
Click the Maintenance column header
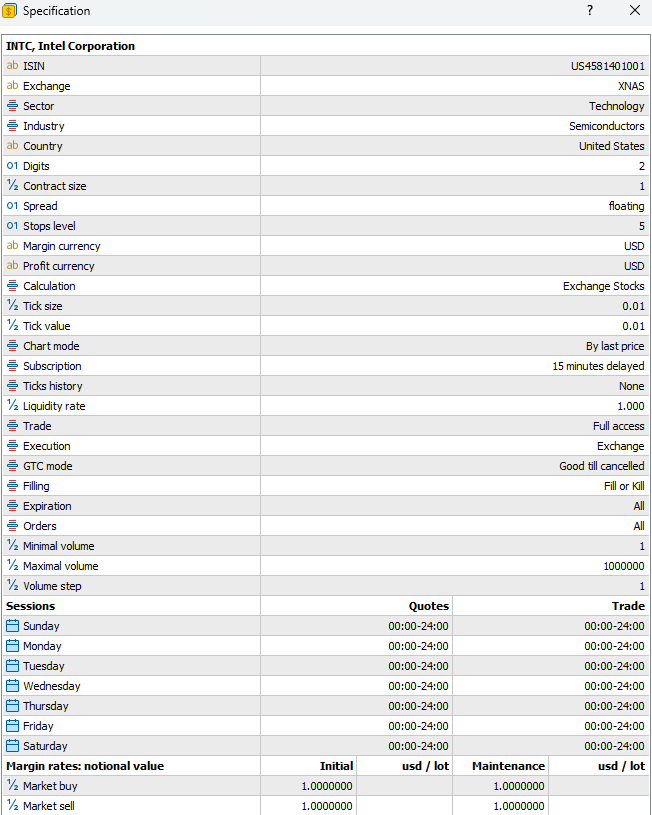coord(508,766)
